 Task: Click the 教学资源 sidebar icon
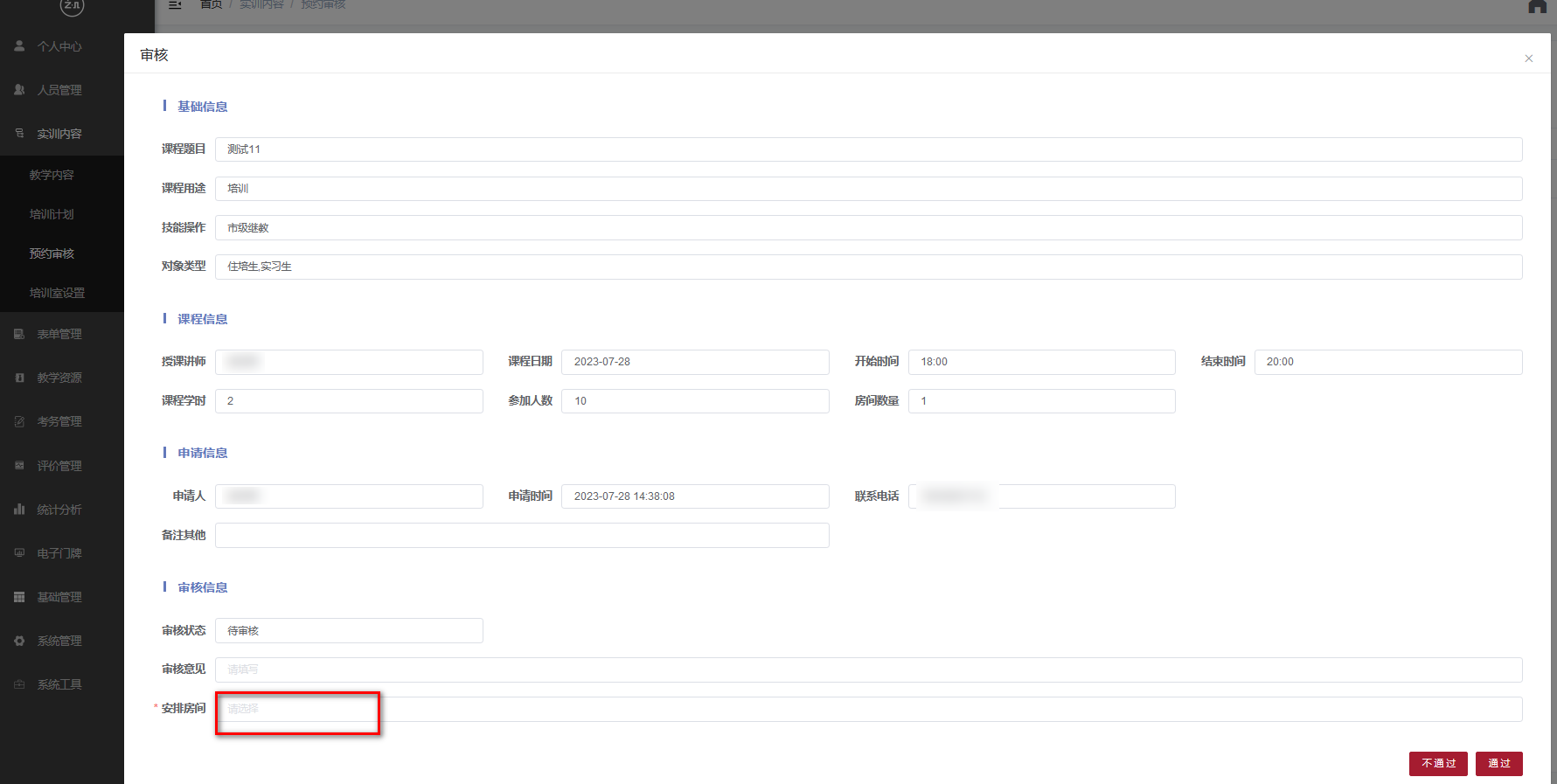click(19, 378)
